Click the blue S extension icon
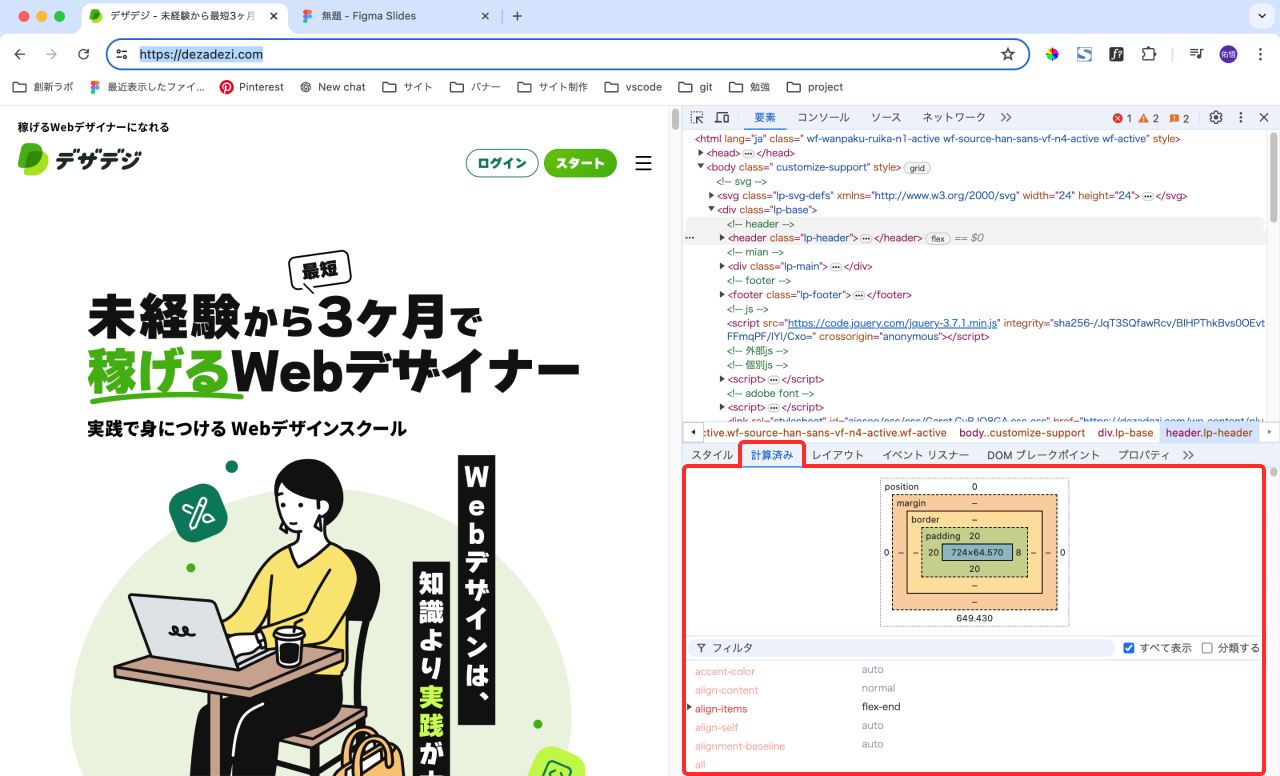Viewport: 1280px width, 776px height. (x=1084, y=54)
